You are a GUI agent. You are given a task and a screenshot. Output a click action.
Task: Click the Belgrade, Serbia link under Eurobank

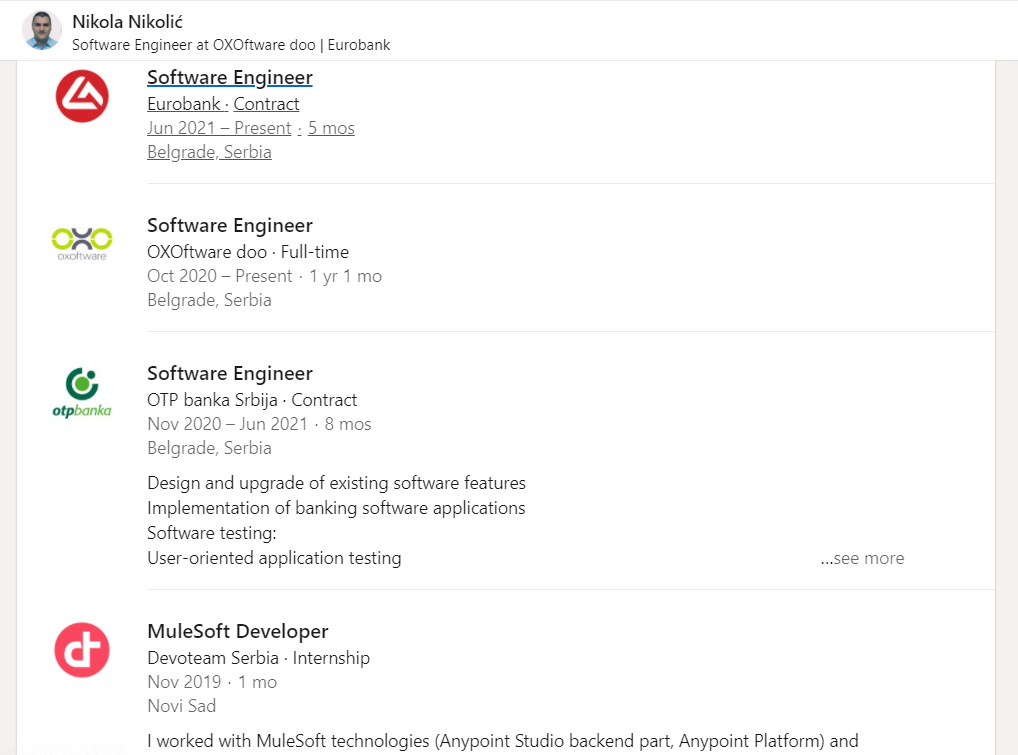click(x=209, y=152)
